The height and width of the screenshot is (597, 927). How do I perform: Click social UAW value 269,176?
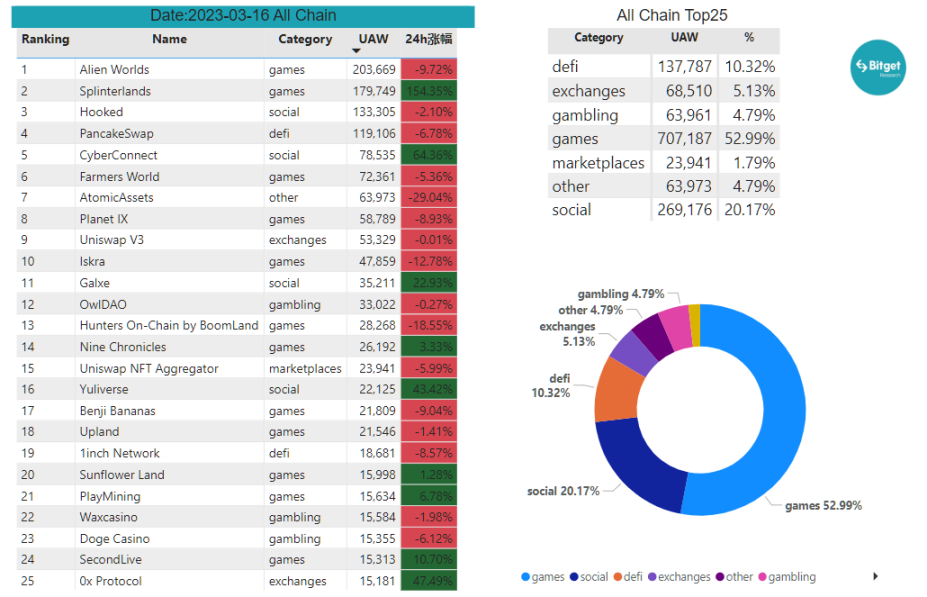tap(685, 210)
